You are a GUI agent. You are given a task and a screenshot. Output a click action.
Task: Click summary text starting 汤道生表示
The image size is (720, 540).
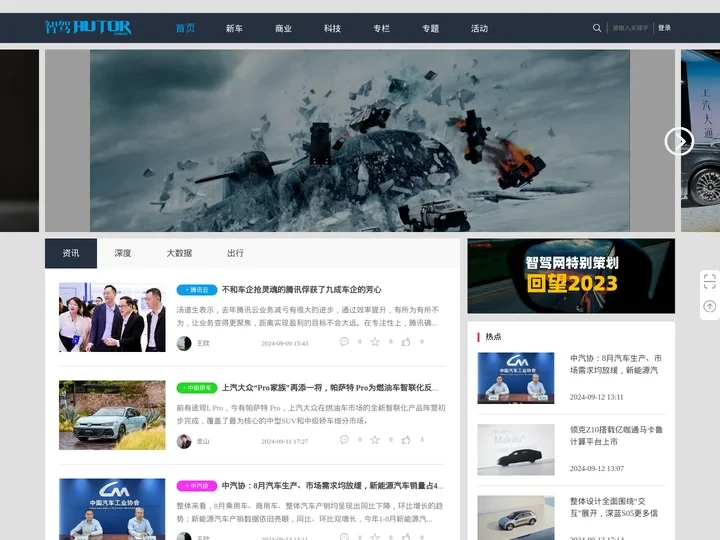coord(308,316)
